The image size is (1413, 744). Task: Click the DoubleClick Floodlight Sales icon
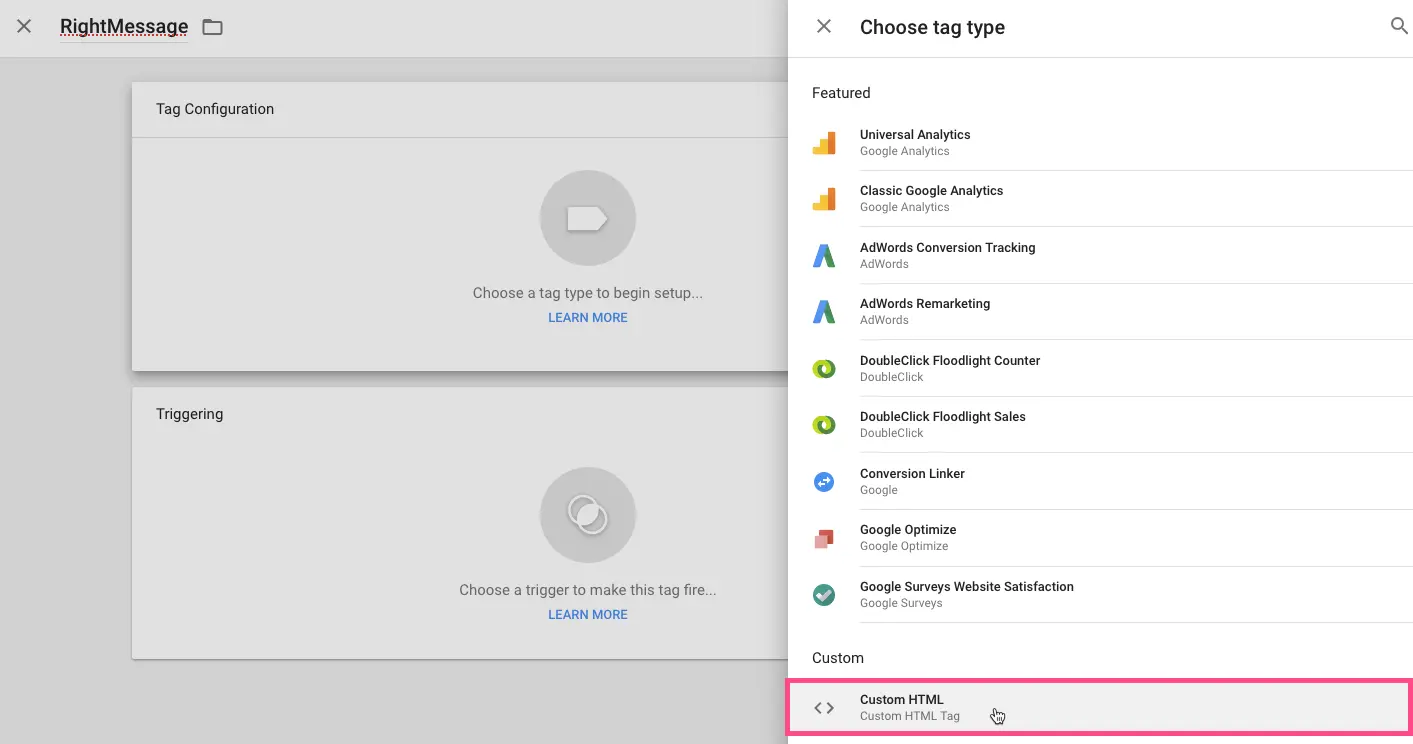click(823, 425)
